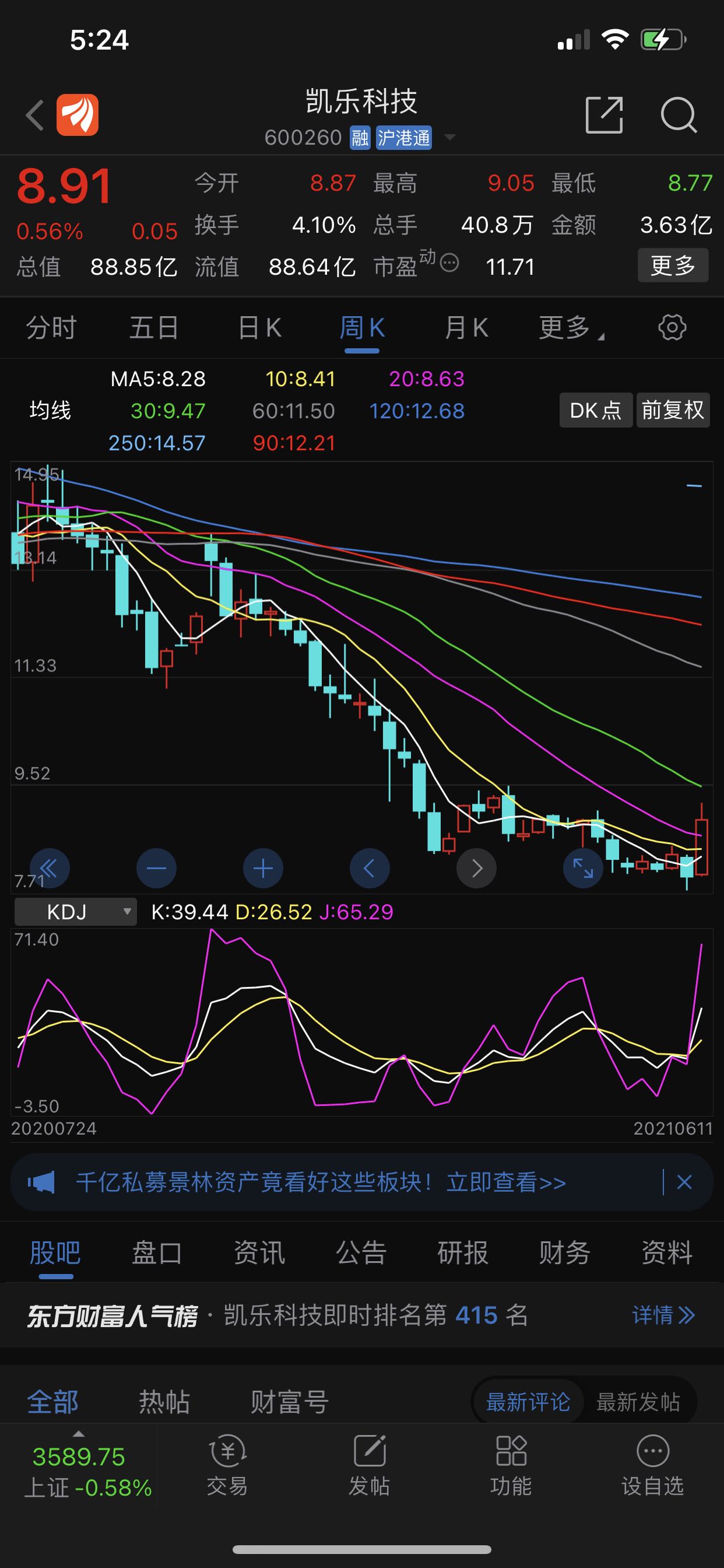724x1568 pixels.
Task: Open the search magnifier icon
Action: pyautogui.click(x=679, y=114)
